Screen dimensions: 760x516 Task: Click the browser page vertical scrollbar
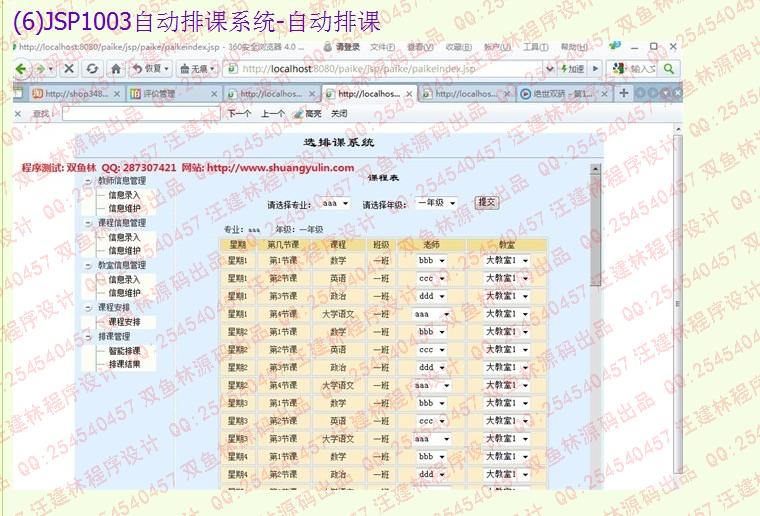click(678, 304)
